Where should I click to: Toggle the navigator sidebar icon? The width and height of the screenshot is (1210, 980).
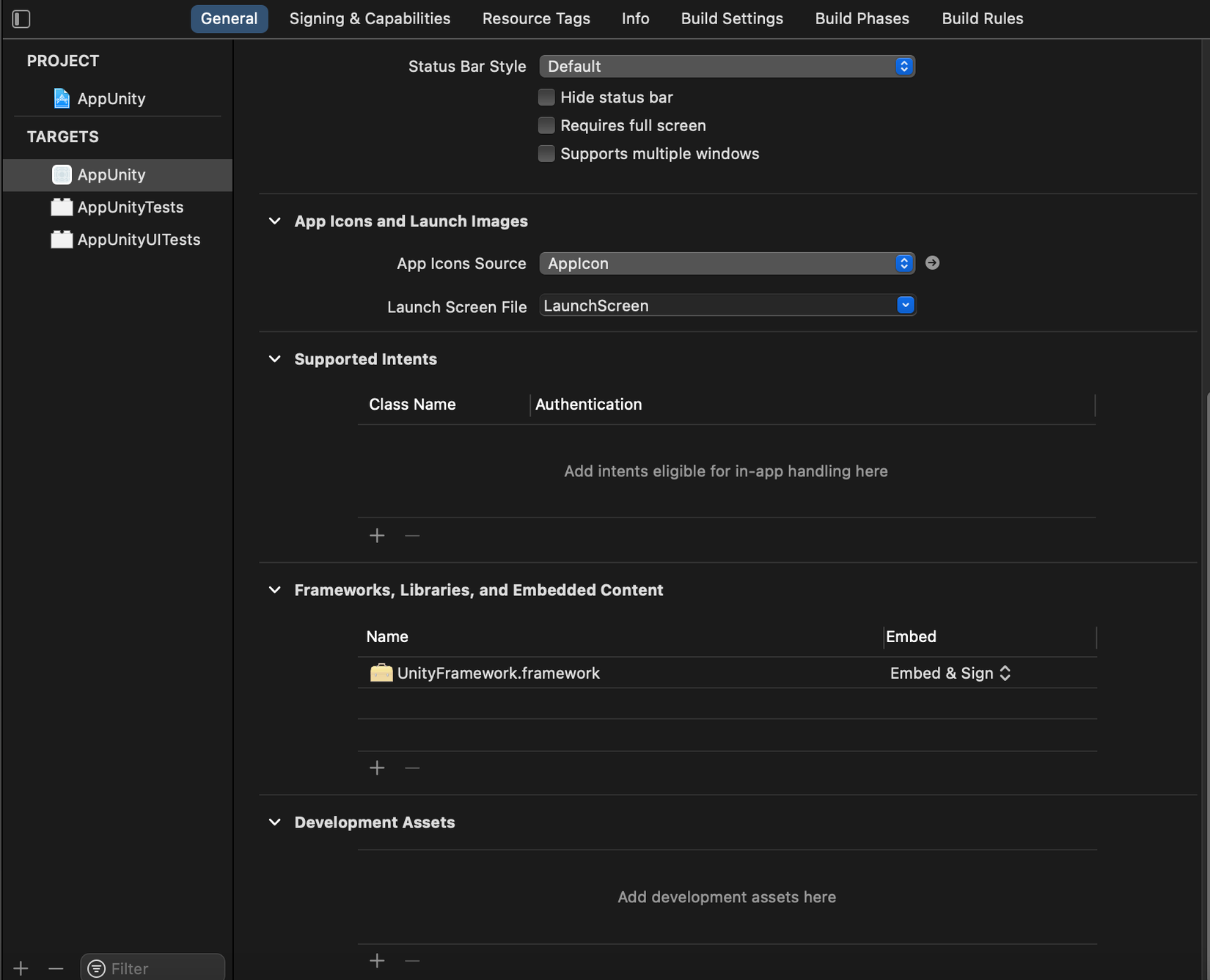pos(21,19)
